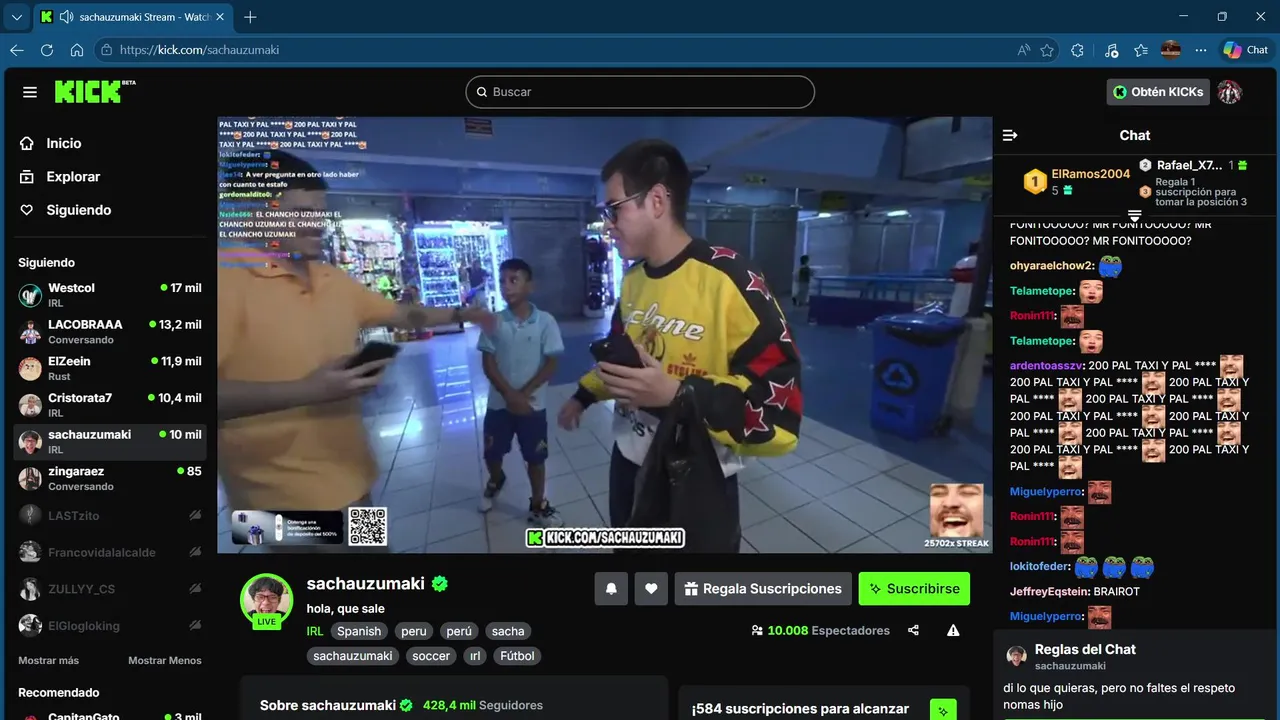
Task: Open Copilot Chat button
Action: pyautogui.click(x=1246, y=50)
